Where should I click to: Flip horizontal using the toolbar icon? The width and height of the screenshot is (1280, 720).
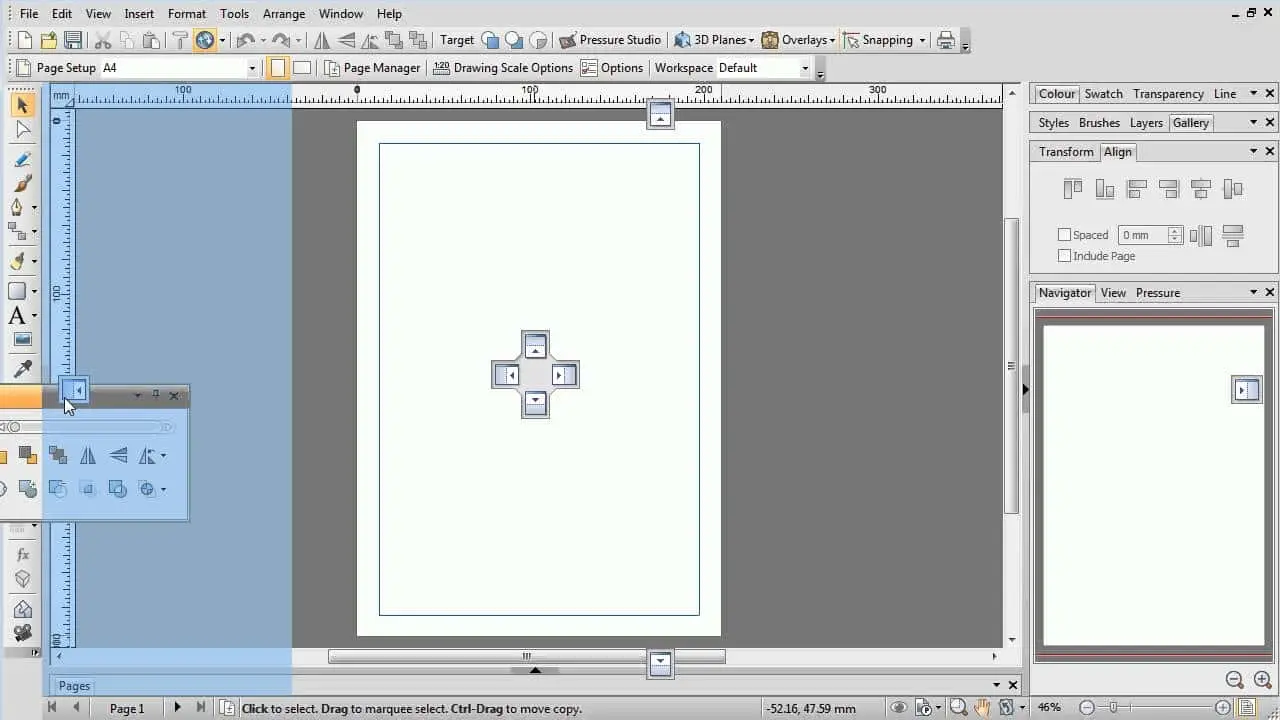coord(322,40)
